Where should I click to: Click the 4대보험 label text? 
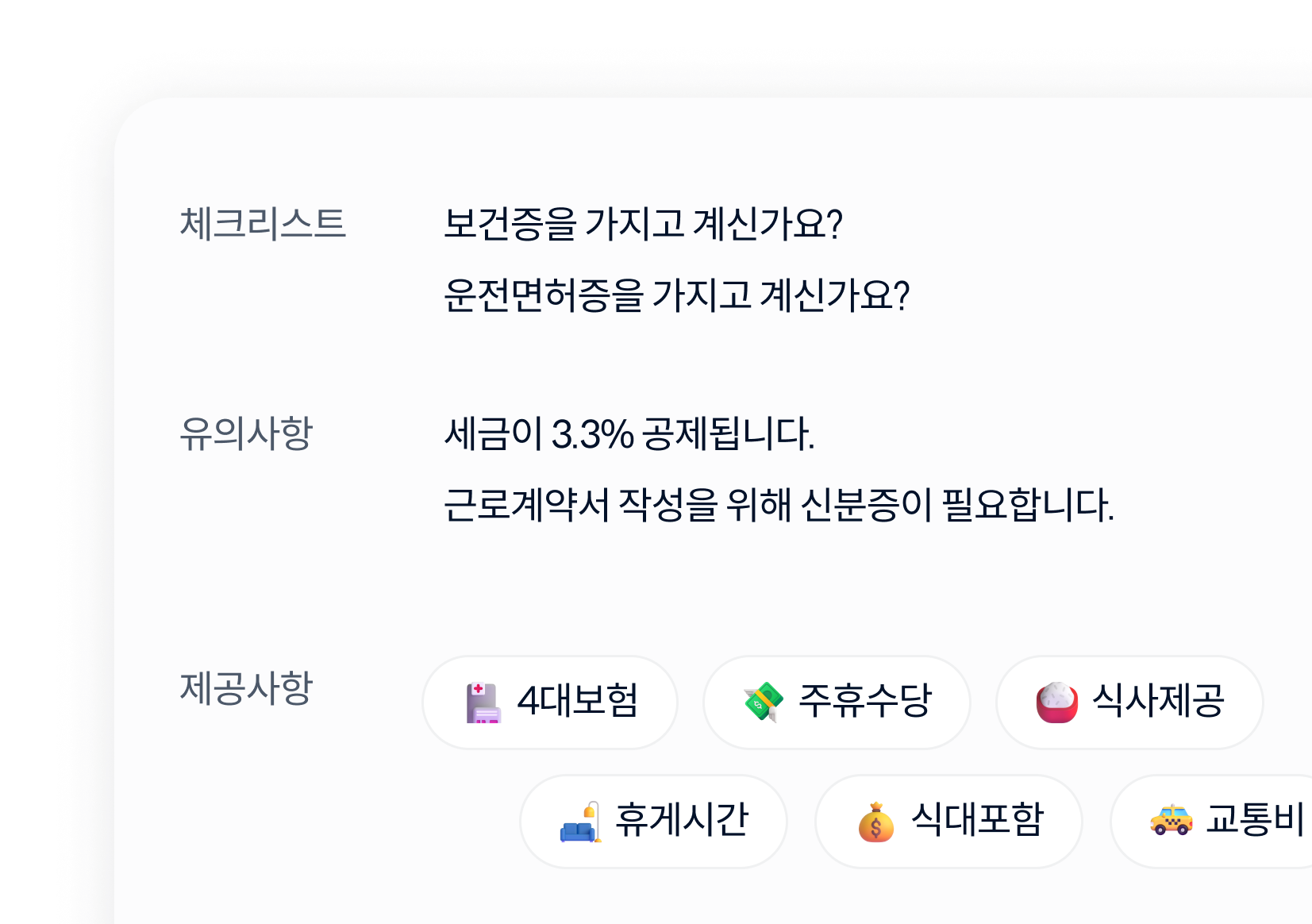pyautogui.click(x=577, y=701)
